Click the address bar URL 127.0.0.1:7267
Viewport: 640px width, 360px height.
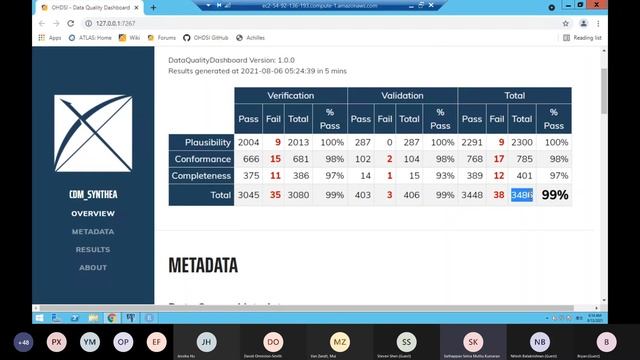116,24
